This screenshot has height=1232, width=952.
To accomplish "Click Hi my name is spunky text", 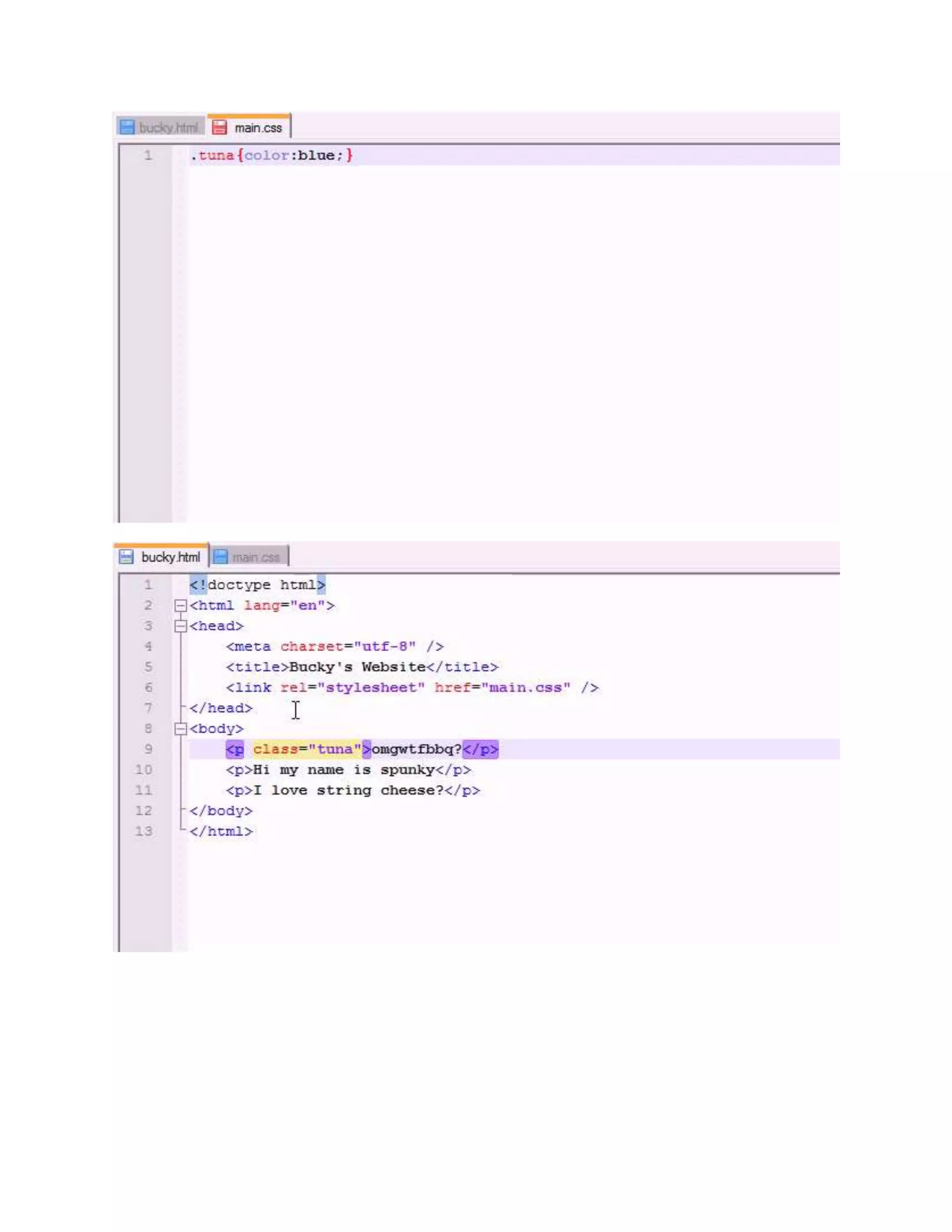I will [344, 770].
